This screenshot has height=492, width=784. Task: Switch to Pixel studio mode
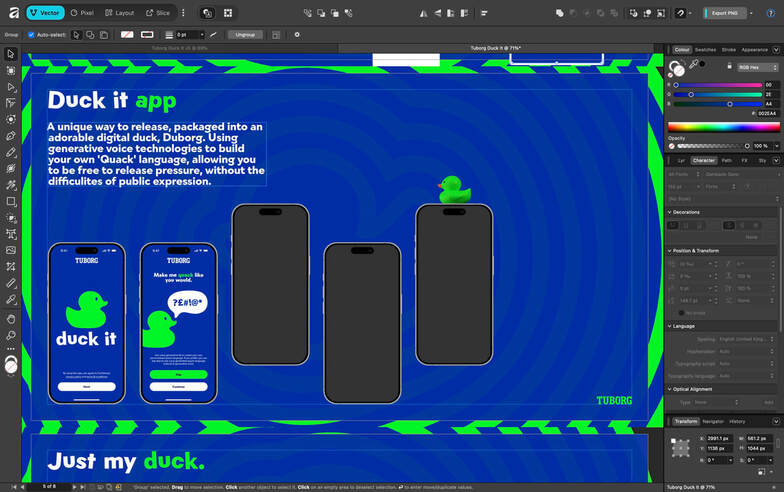pos(82,13)
